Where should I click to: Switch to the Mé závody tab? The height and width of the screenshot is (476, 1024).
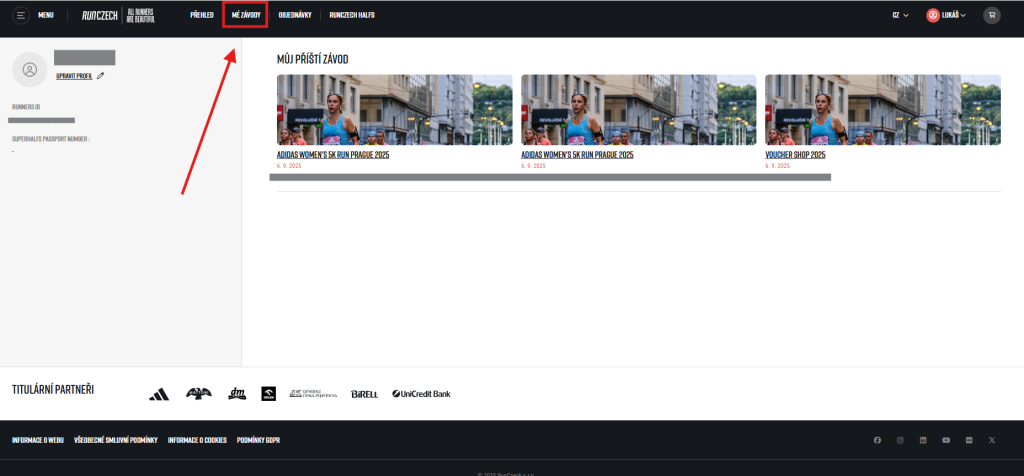pyautogui.click(x=246, y=15)
